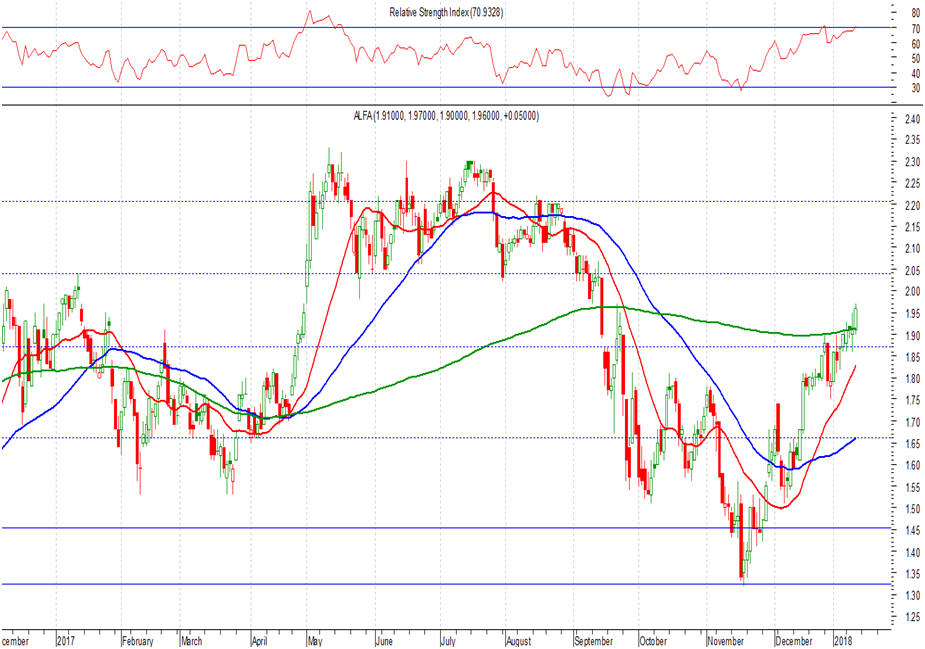Screen dimensions: 925x649
Task: Select the 2017 date axis label
Action: click(66, 641)
